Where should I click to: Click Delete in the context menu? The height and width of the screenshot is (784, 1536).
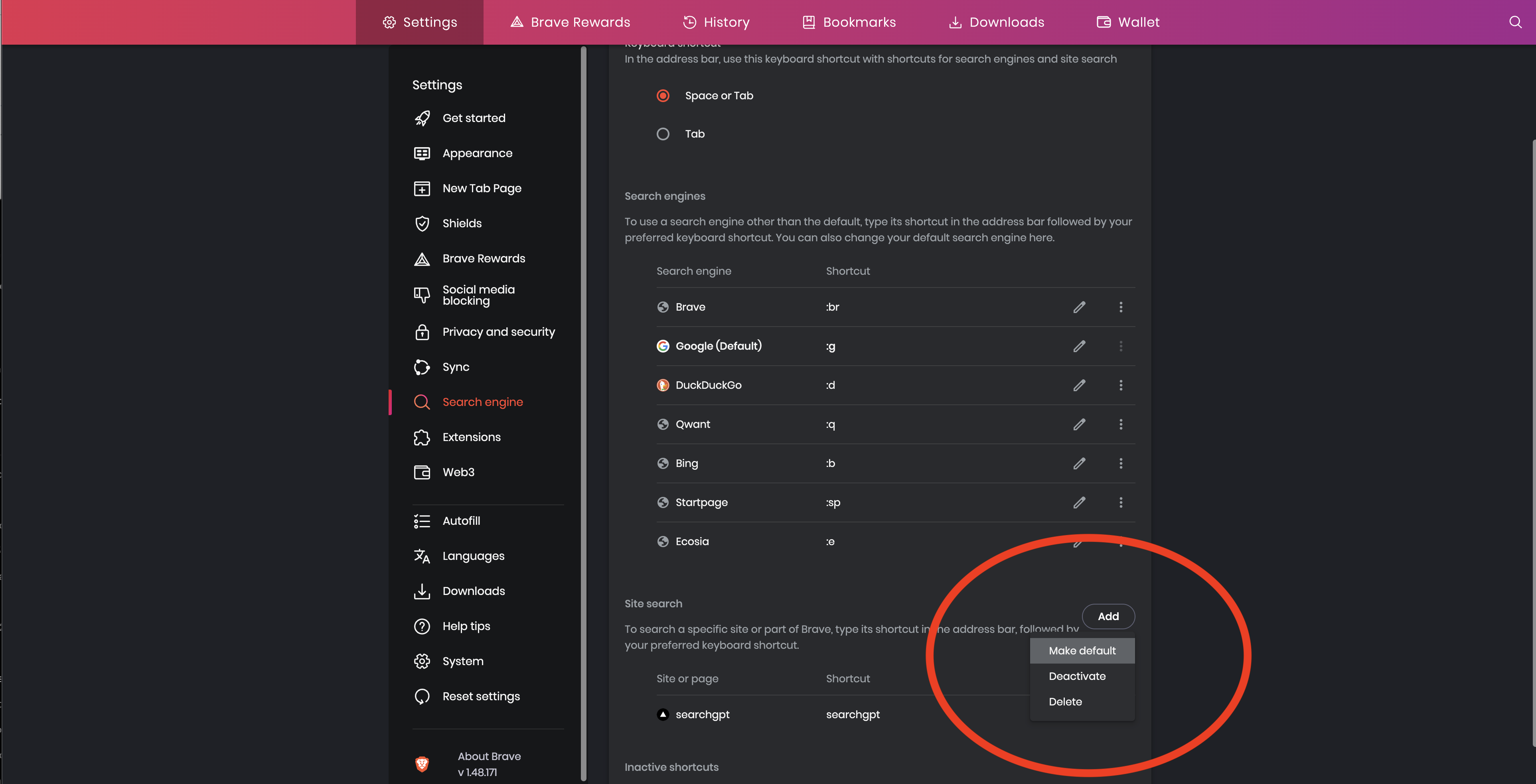click(x=1065, y=702)
